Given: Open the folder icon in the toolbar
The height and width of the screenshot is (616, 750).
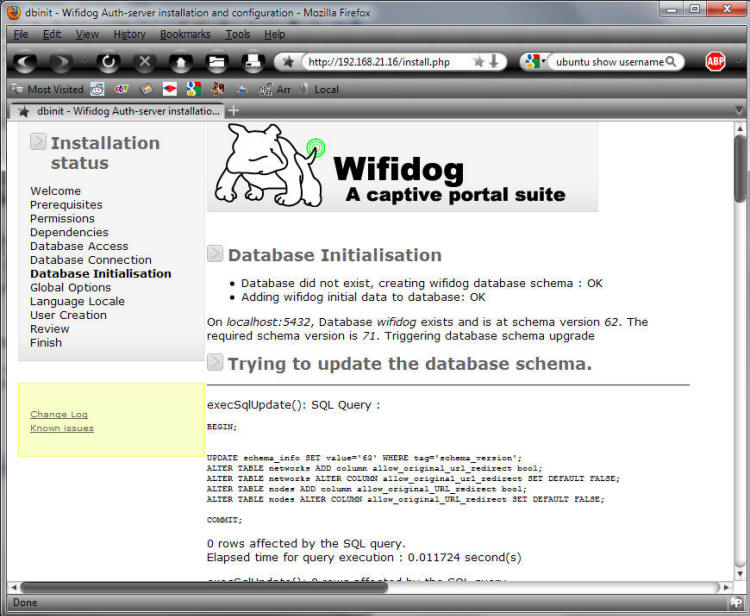Looking at the screenshot, I should coord(217,62).
